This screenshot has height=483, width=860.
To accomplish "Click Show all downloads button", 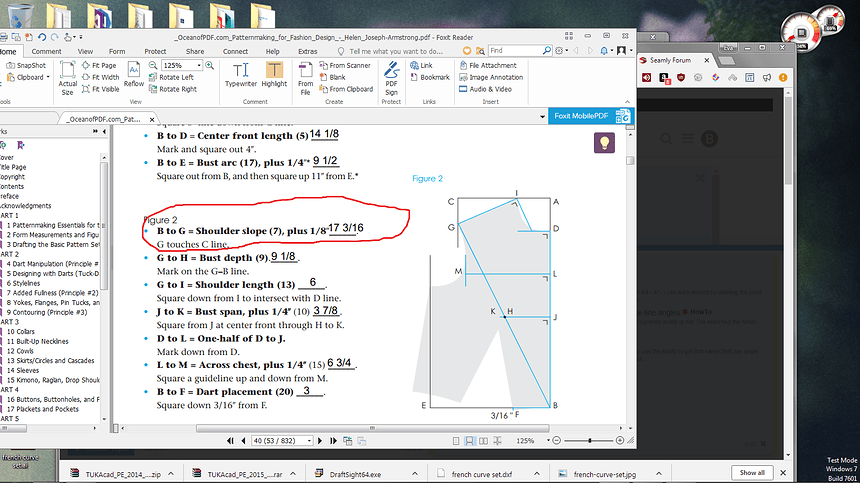I will (x=752, y=473).
